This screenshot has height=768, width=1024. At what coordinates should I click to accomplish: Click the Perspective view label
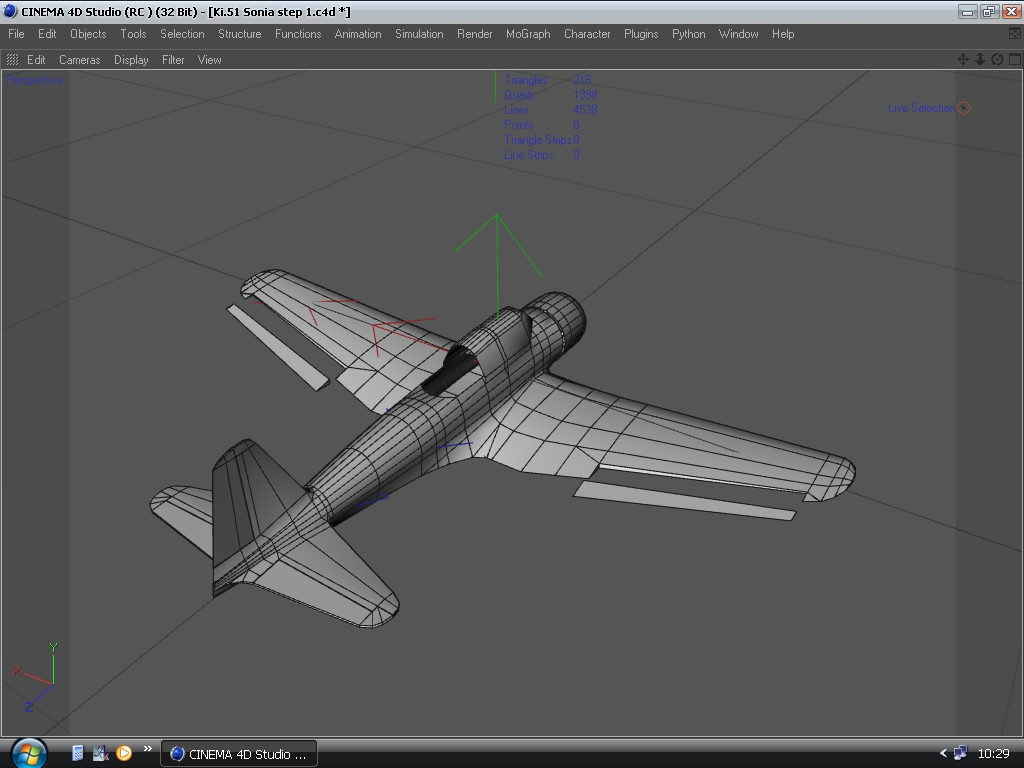point(35,80)
